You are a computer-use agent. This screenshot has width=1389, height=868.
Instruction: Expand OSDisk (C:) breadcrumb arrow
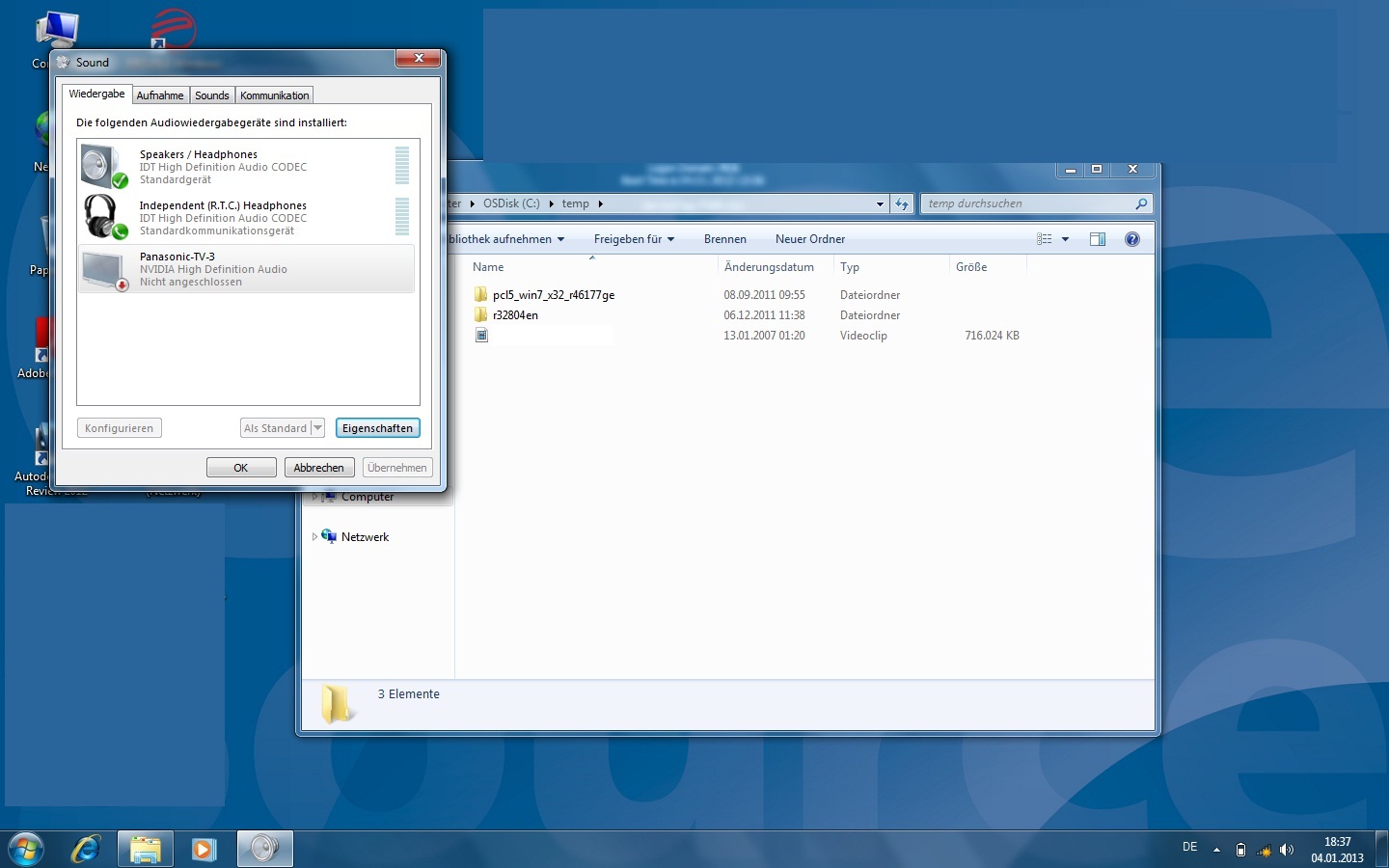[x=552, y=203]
